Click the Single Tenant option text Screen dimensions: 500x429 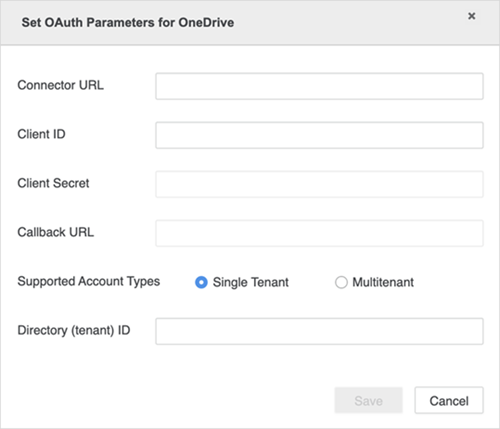251,282
